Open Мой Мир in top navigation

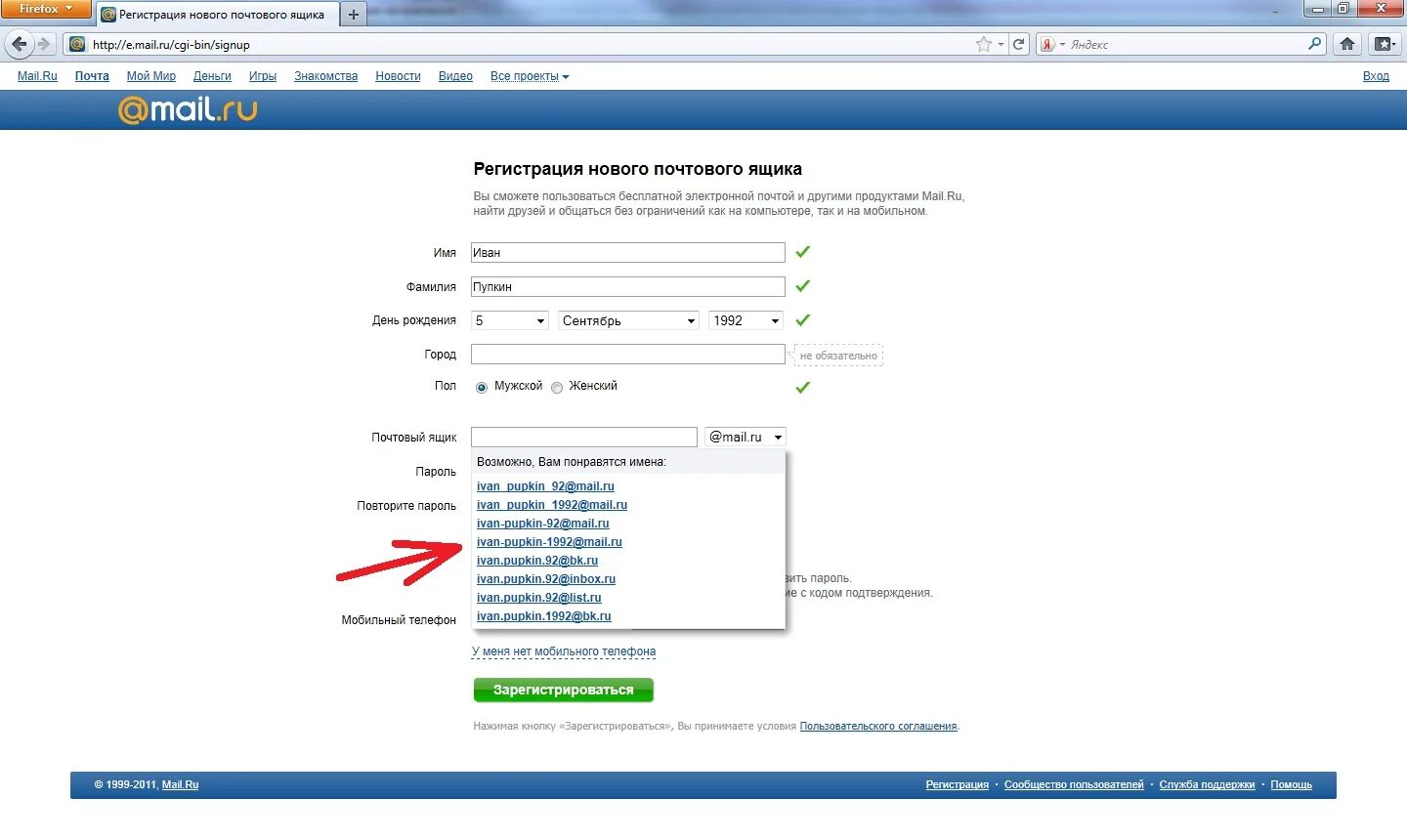pyautogui.click(x=151, y=76)
